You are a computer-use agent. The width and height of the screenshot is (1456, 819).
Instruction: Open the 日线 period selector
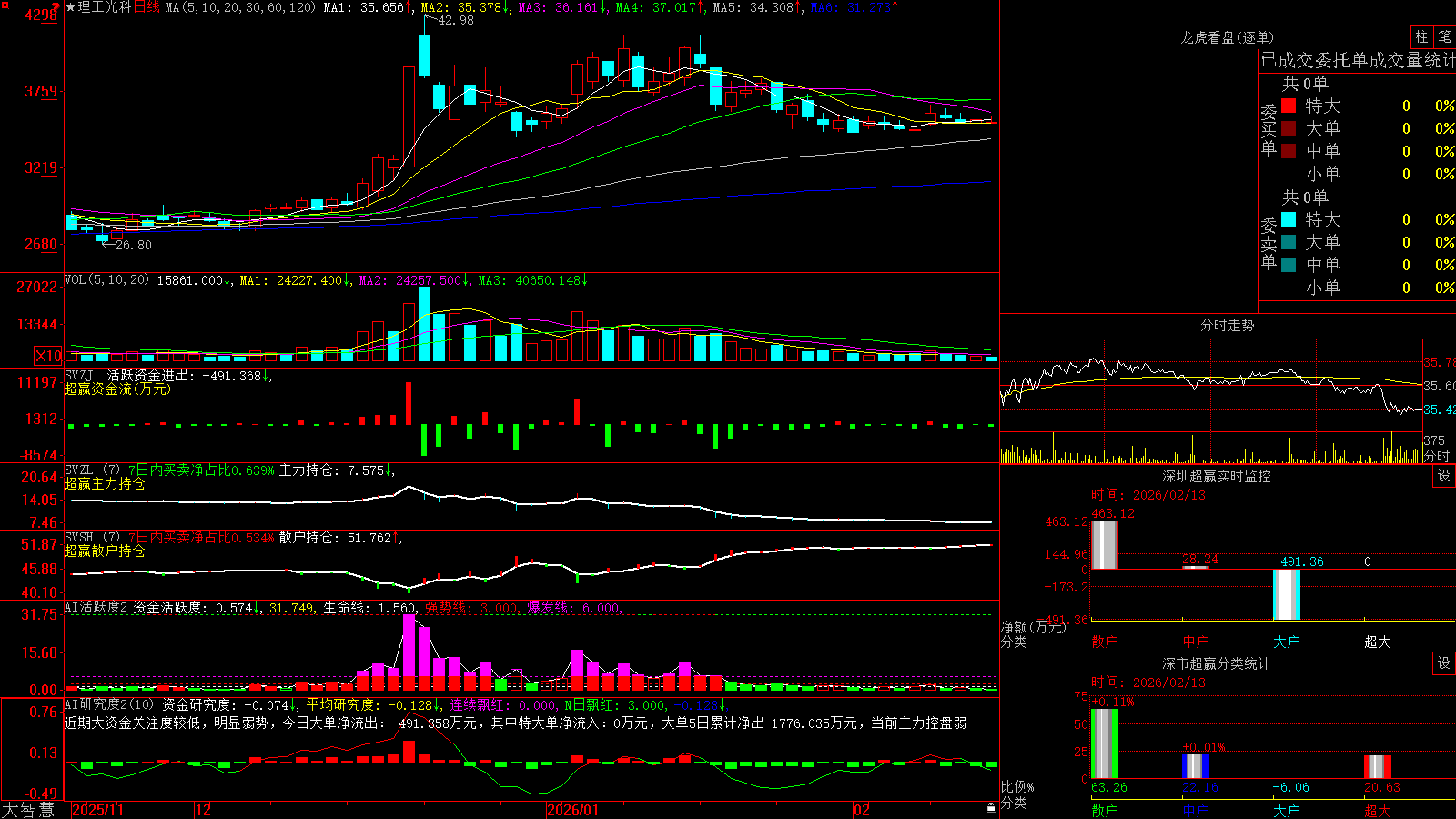(147, 7)
